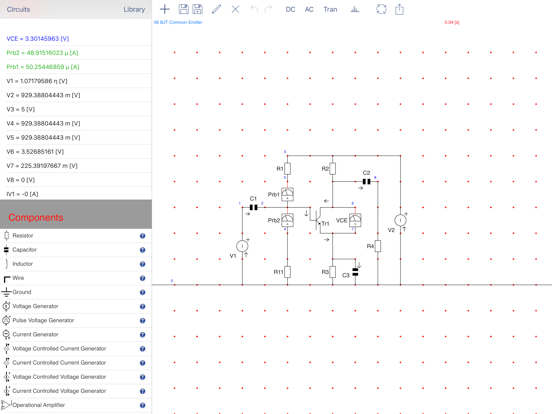Open help for Capacitor

coord(142,250)
